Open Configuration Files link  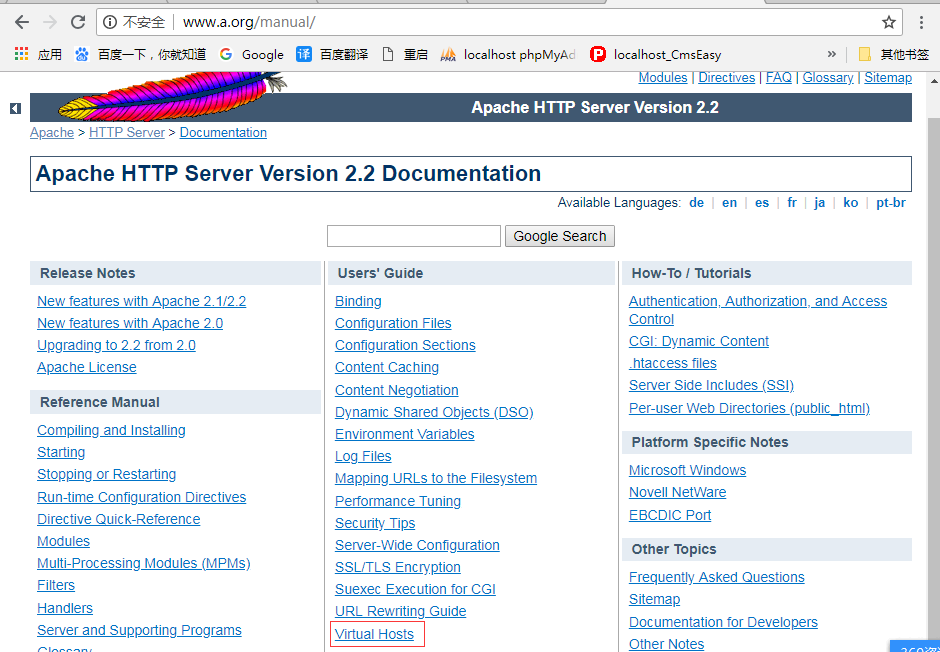pos(393,323)
